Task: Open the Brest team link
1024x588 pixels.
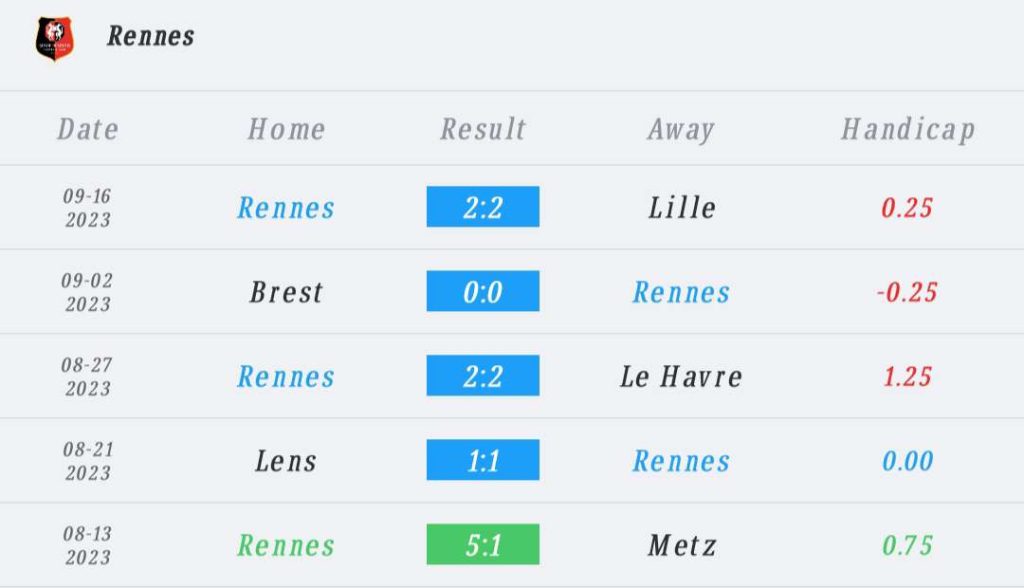Action: (x=286, y=292)
